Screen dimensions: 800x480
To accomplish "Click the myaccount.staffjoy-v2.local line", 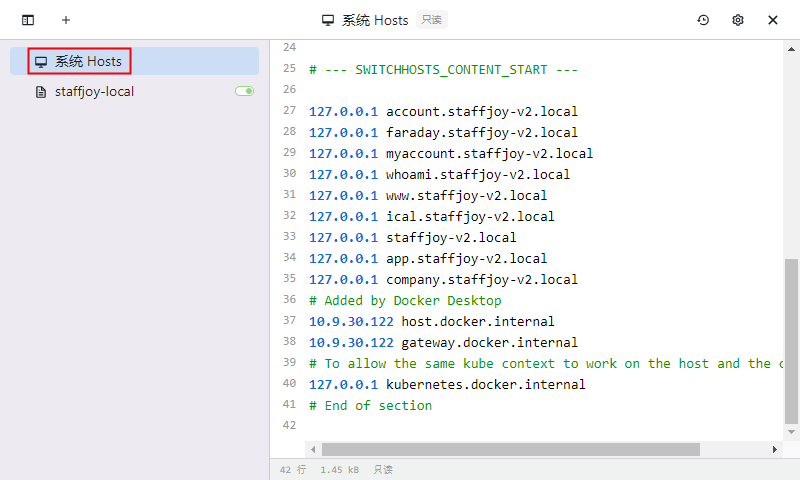I will (451, 153).
